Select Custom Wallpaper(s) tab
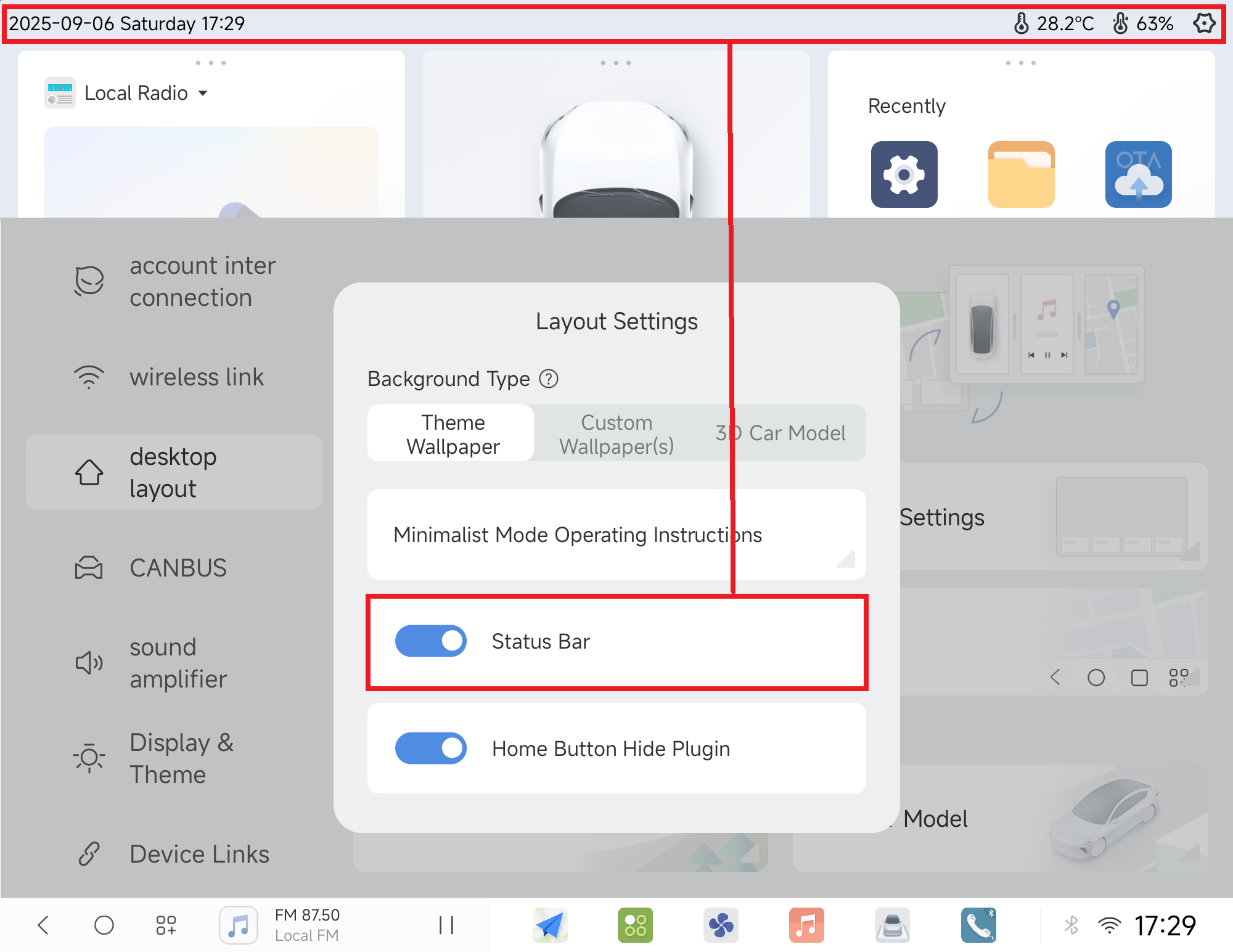Viewport: 1233px width, 952px height. point(616,433)
